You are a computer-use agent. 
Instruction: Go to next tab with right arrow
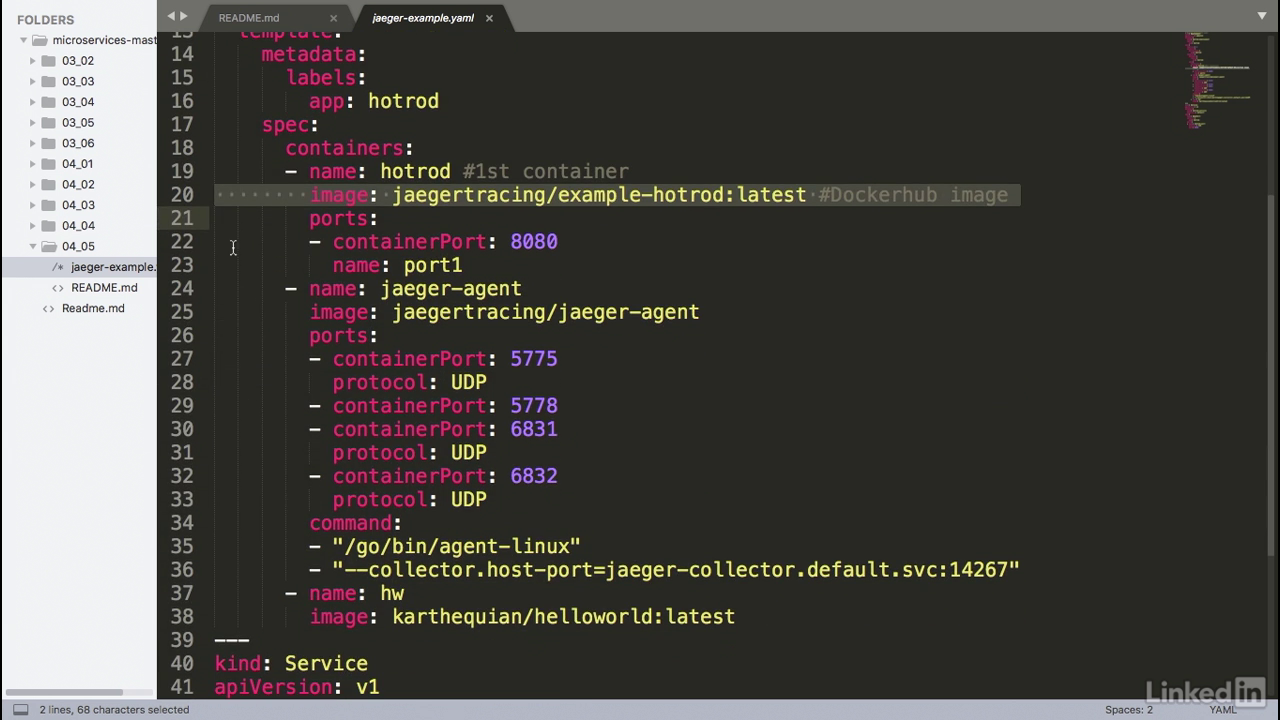point(183,16)
